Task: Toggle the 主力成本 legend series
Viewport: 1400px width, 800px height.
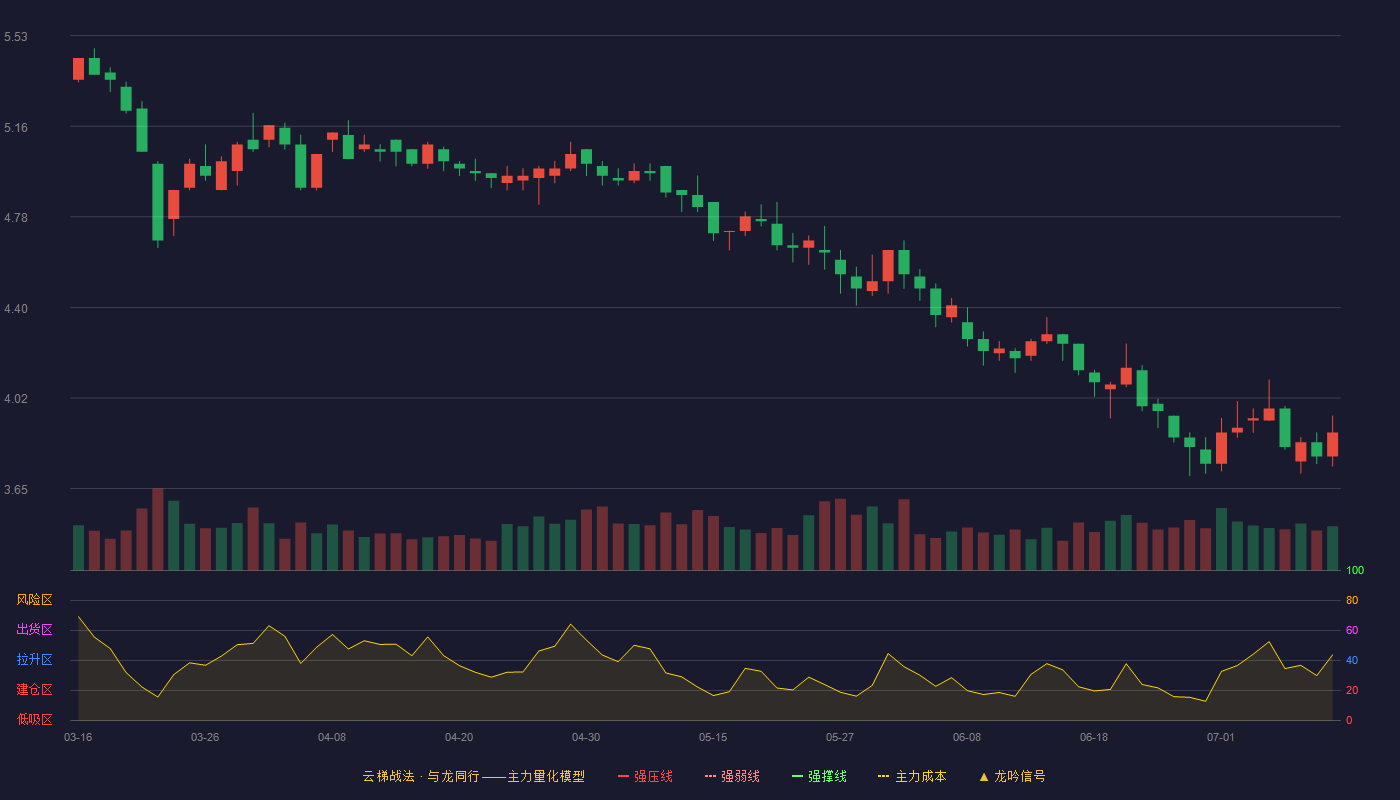Action: (912, 776)
